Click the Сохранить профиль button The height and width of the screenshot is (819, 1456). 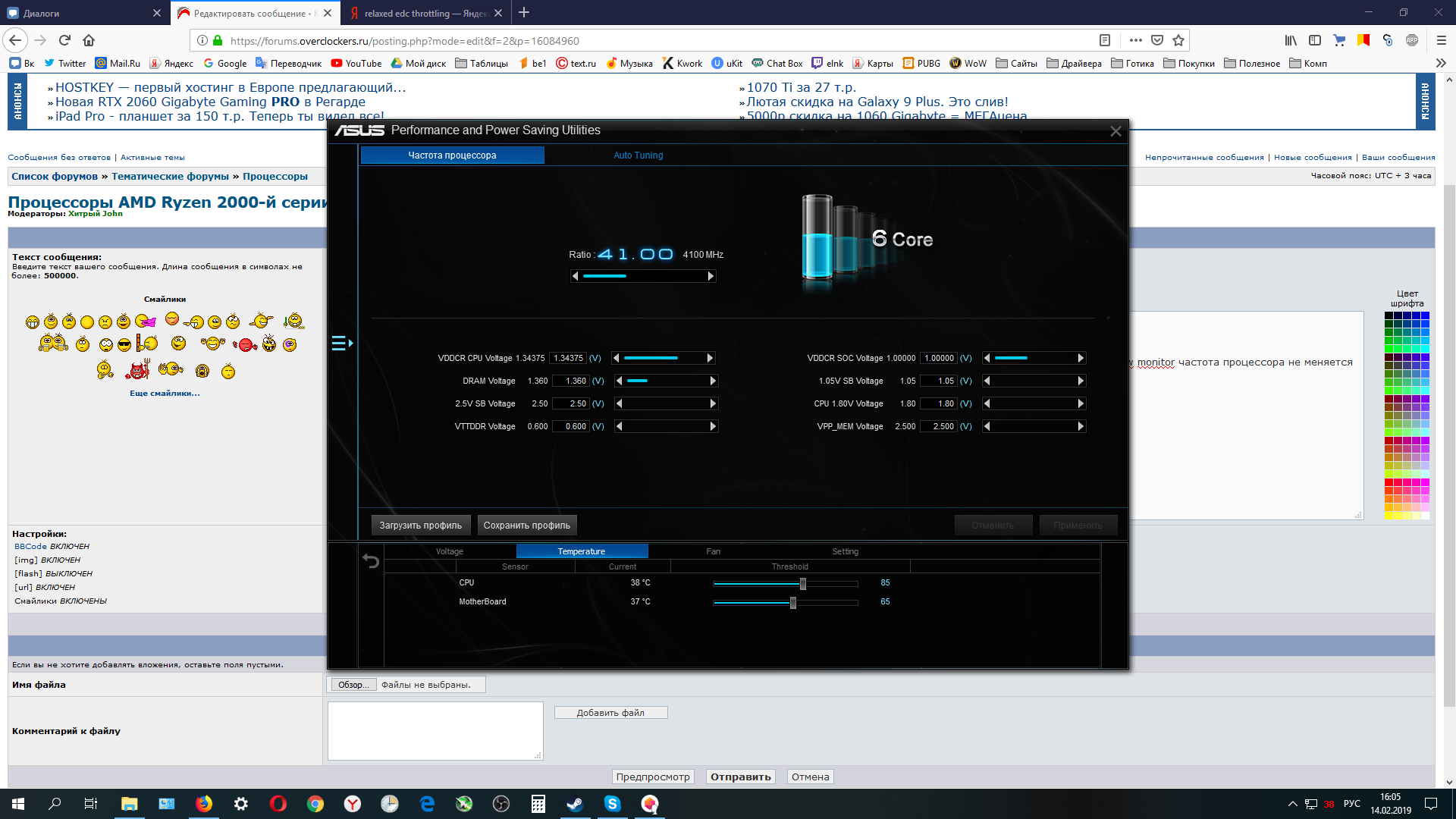click(526, 525)
